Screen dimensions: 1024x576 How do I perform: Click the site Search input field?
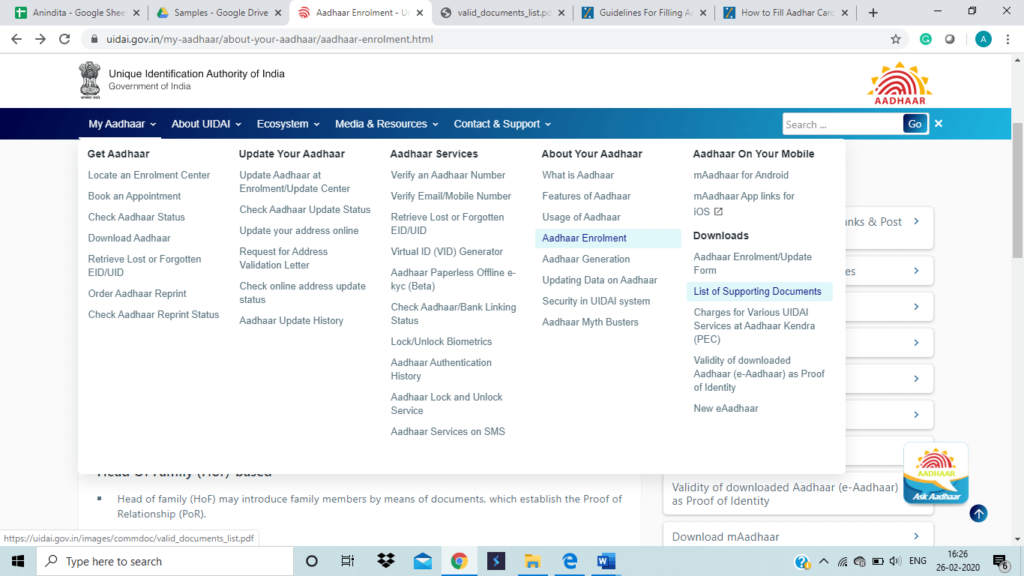coord(842,124)
